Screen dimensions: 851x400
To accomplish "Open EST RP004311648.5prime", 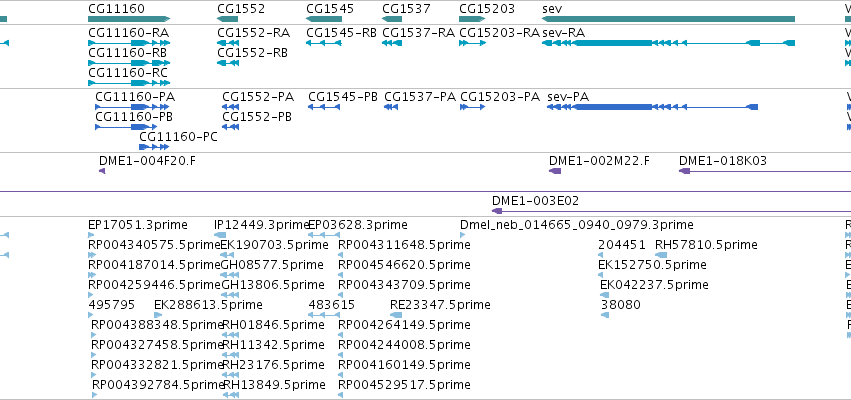I will click(x=340, y=255).
